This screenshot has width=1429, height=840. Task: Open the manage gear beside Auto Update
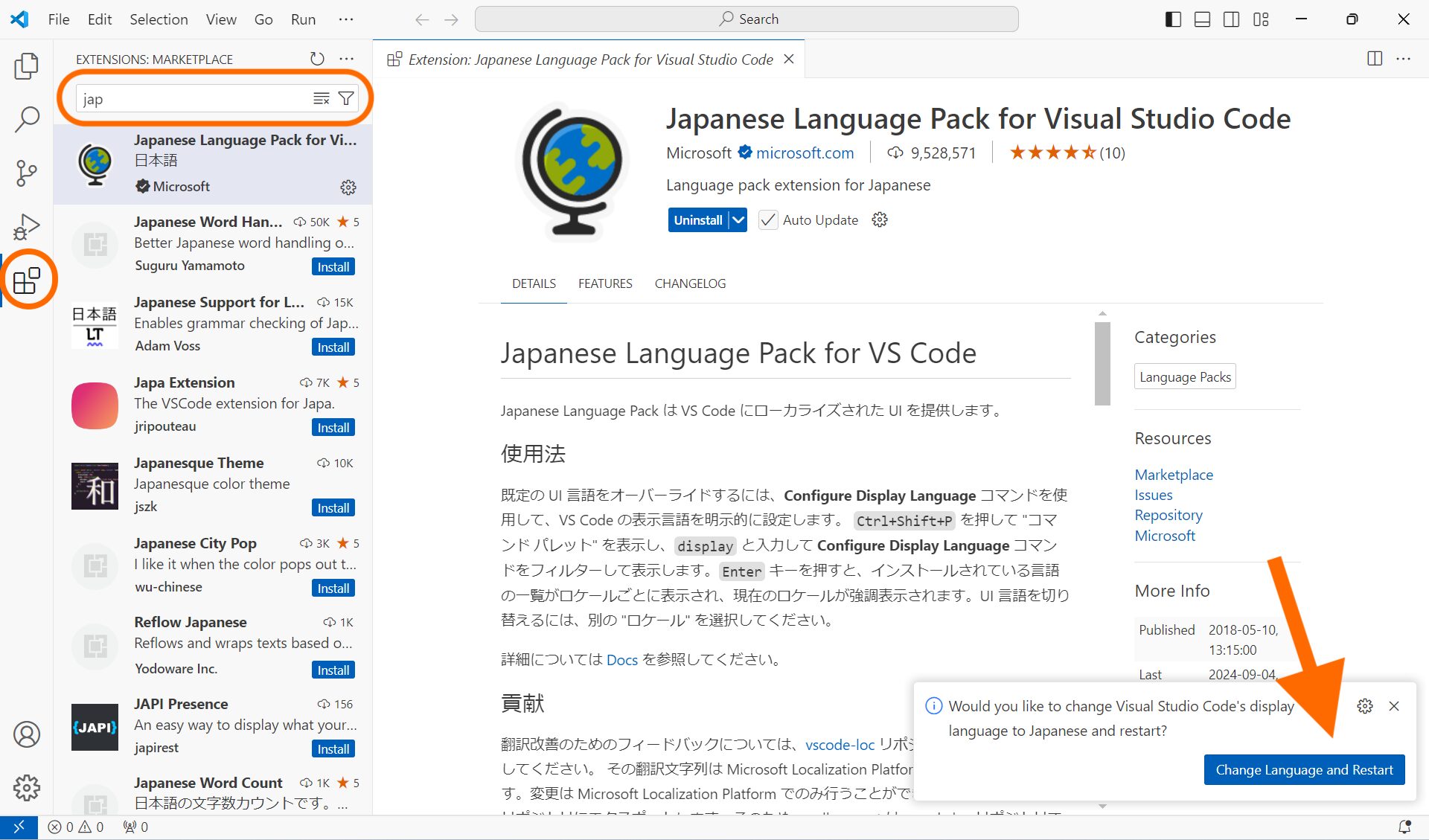pos(880,219)
